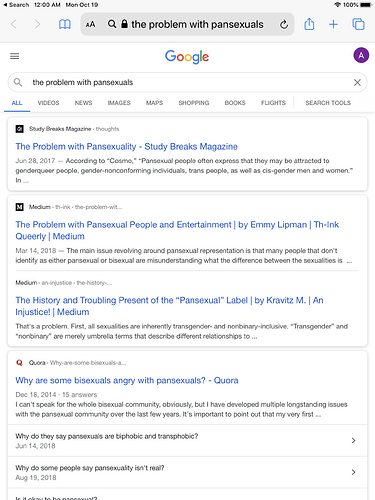Open Search Tools options
Viewport: 375px width, 500px height.
pos(328,103)
